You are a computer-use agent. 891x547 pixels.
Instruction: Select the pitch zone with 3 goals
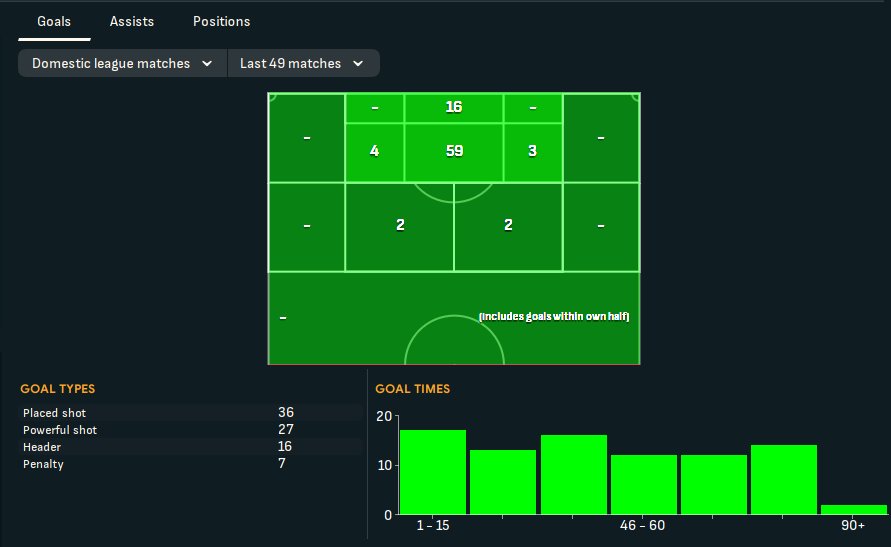pyautogui.click(x=533, y=152)
